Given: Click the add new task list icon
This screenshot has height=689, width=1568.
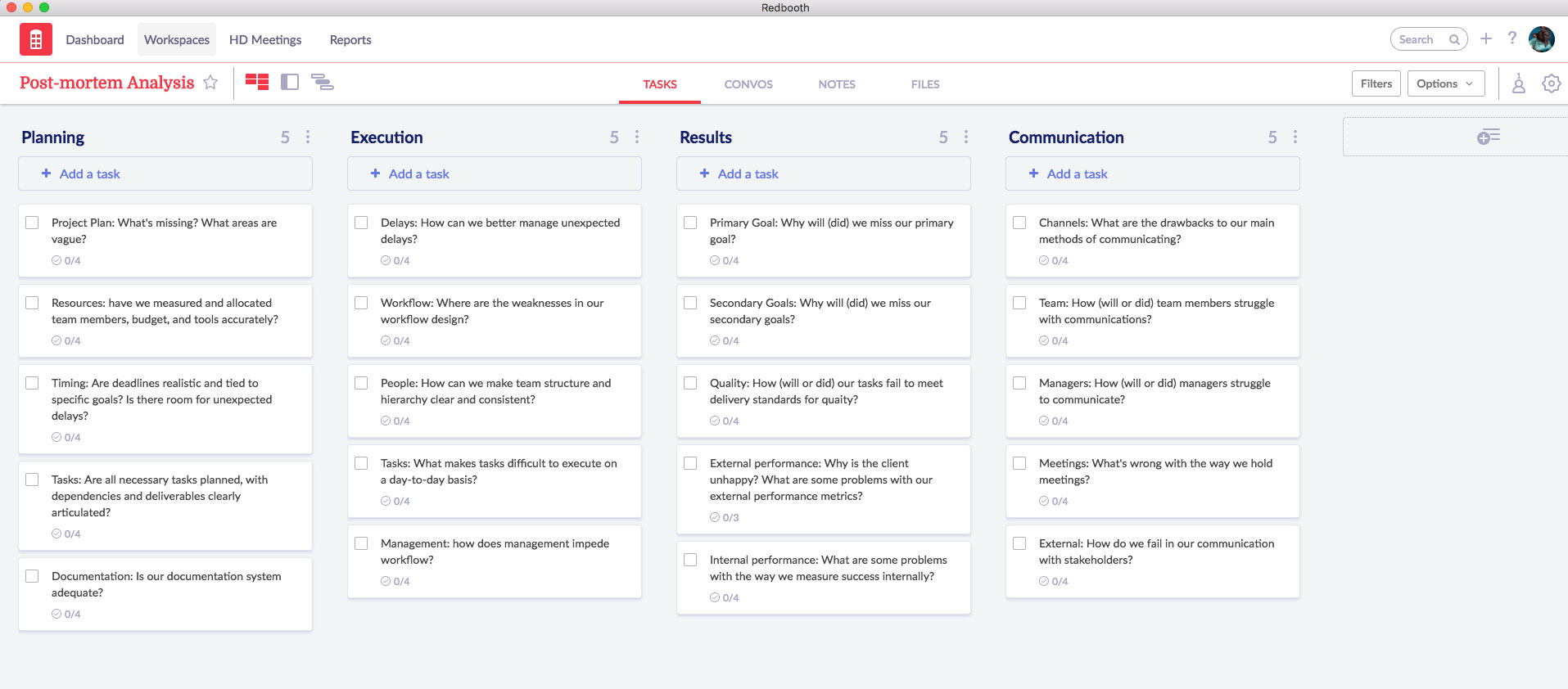Looking at the screenshot, I should pos(1488,137).
